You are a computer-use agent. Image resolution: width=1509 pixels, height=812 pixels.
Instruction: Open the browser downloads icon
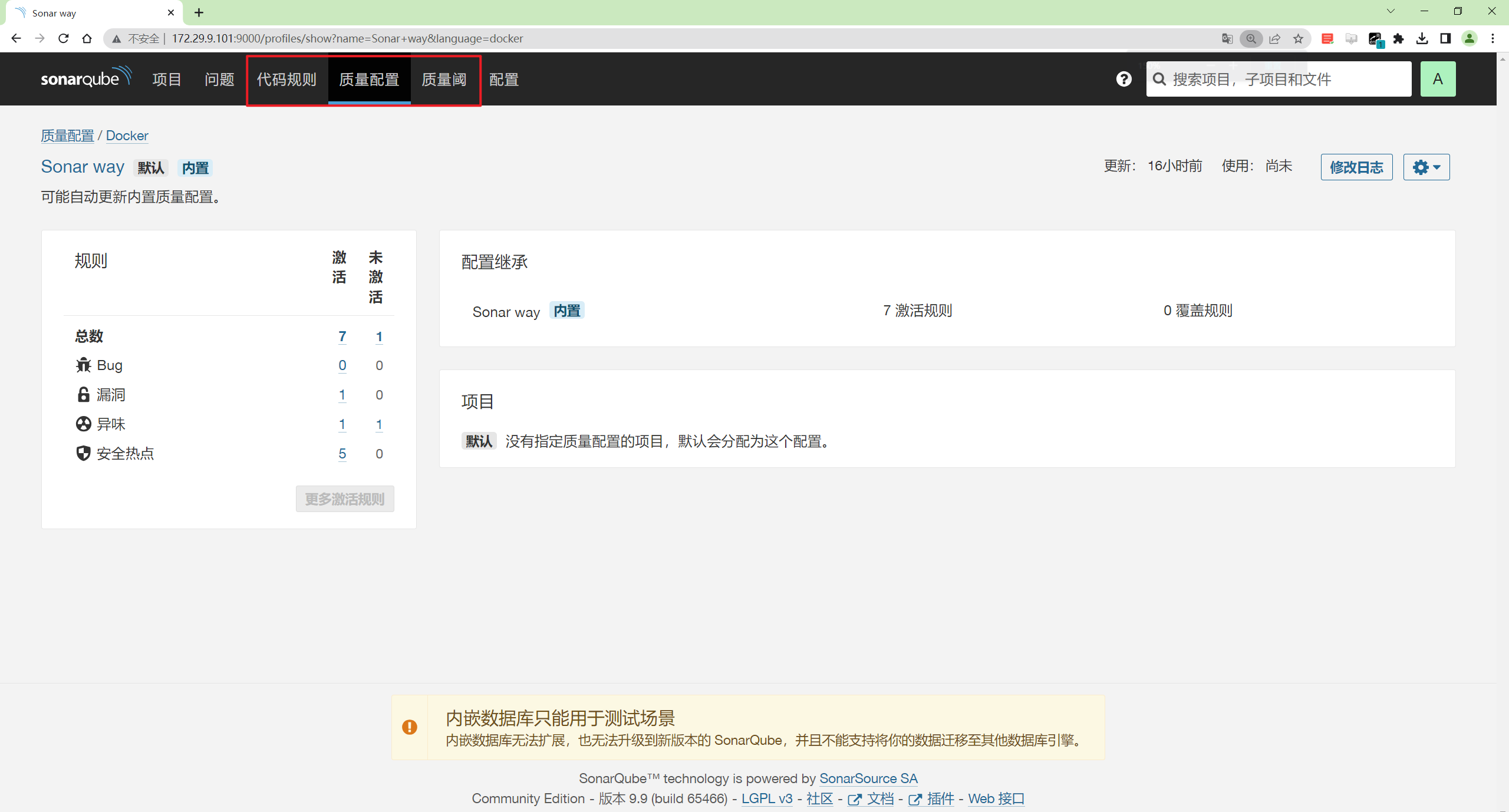click(1422, 38)
